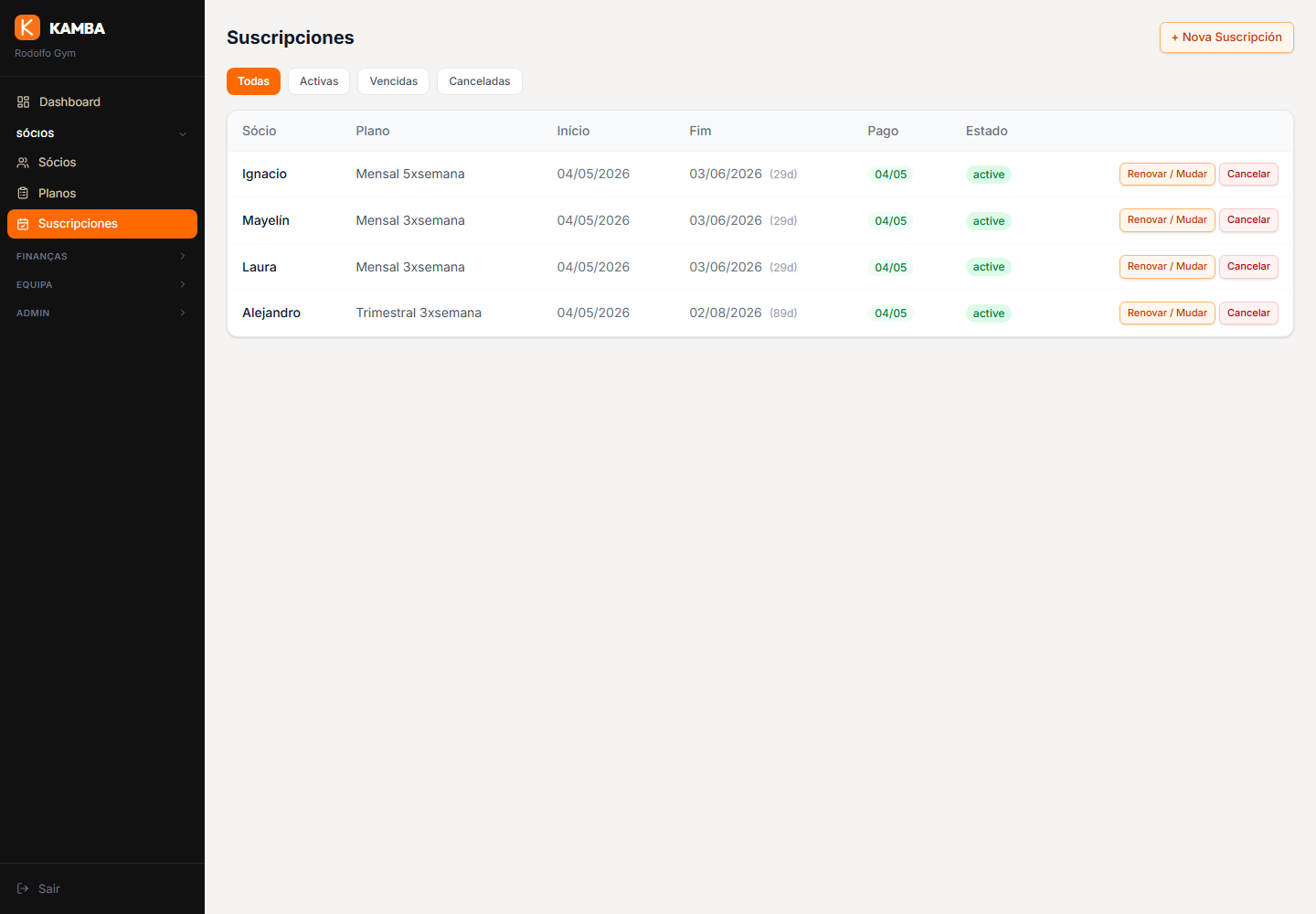1316x914 pixels.
Task: Cancel Alejandro's subscription
Action: 1248,314
